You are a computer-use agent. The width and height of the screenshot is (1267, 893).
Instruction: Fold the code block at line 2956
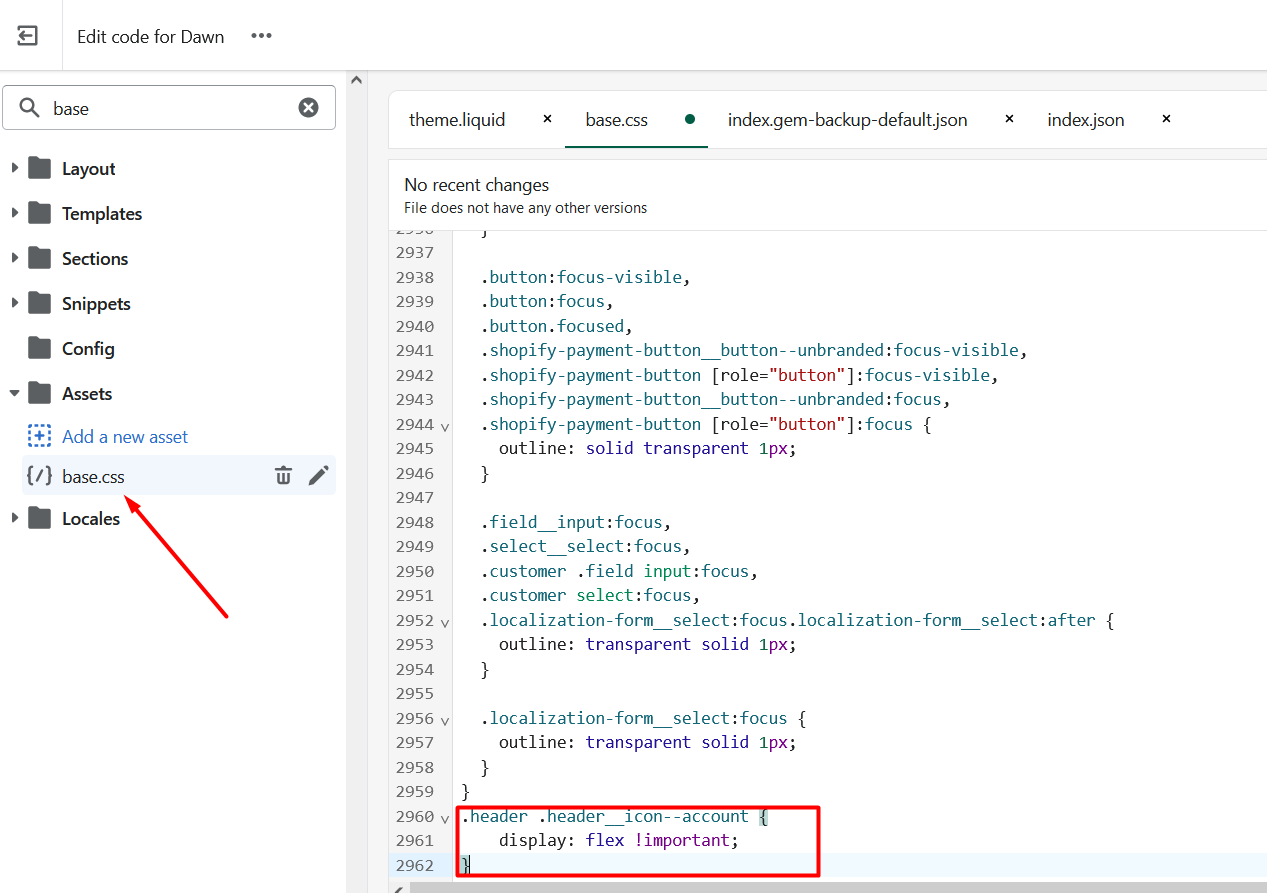tap(445, 720)
